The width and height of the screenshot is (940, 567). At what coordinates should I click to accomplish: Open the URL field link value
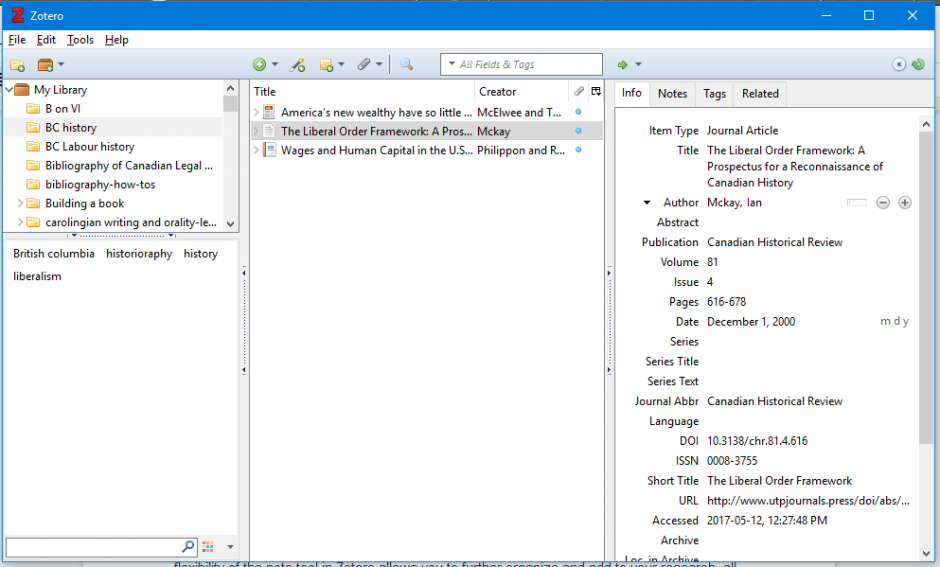tap(808, 500)
